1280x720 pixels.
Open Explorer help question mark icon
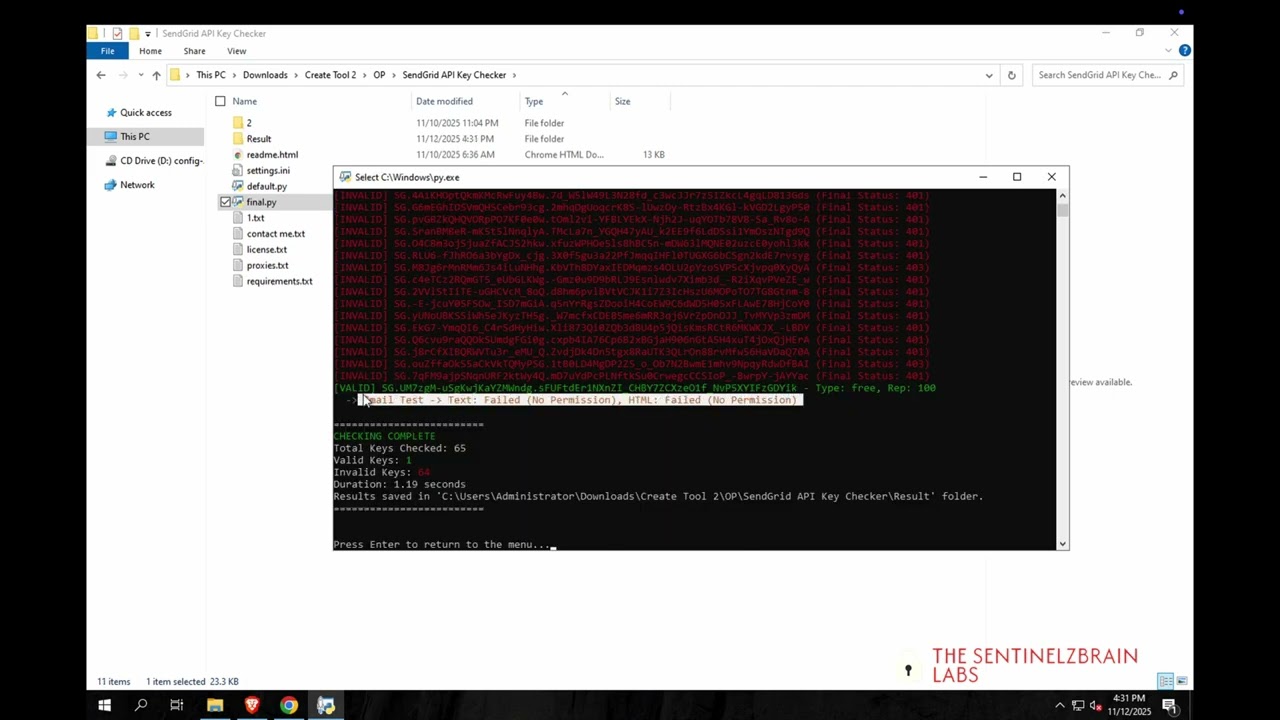click(x=1185, y=51)
